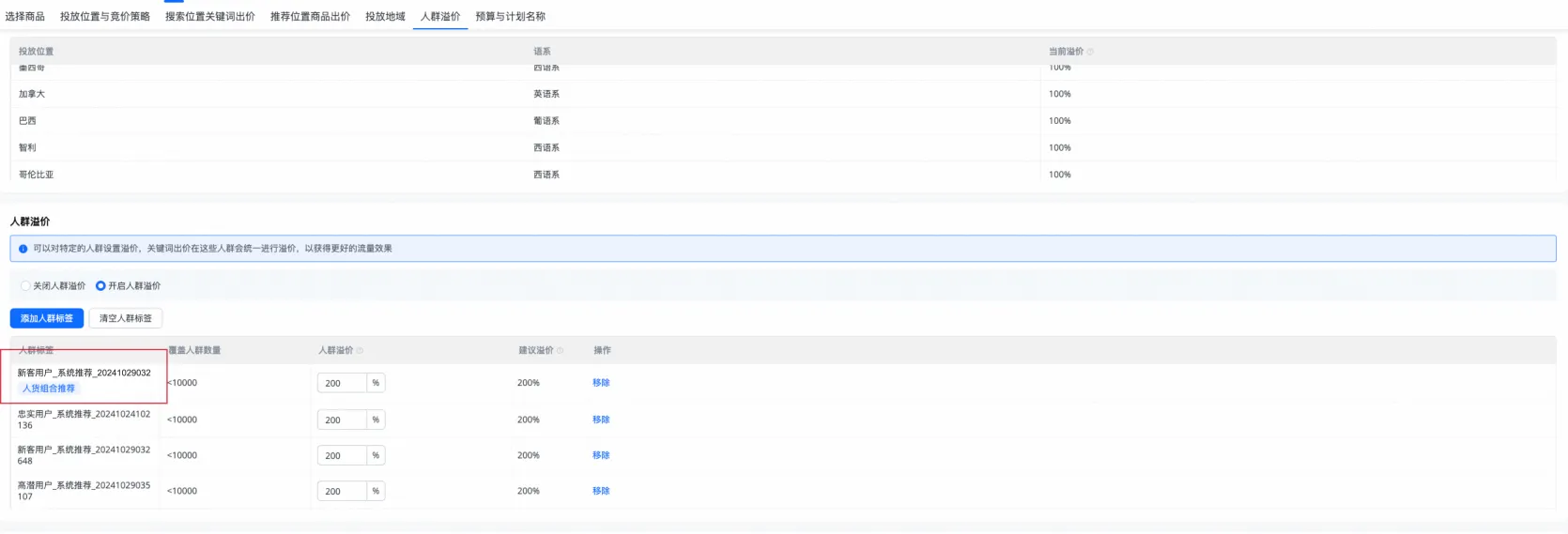Select the 开启人群溢价 radio option
Viewport: 1568px width, 534px height.
(x=100, y=286)
